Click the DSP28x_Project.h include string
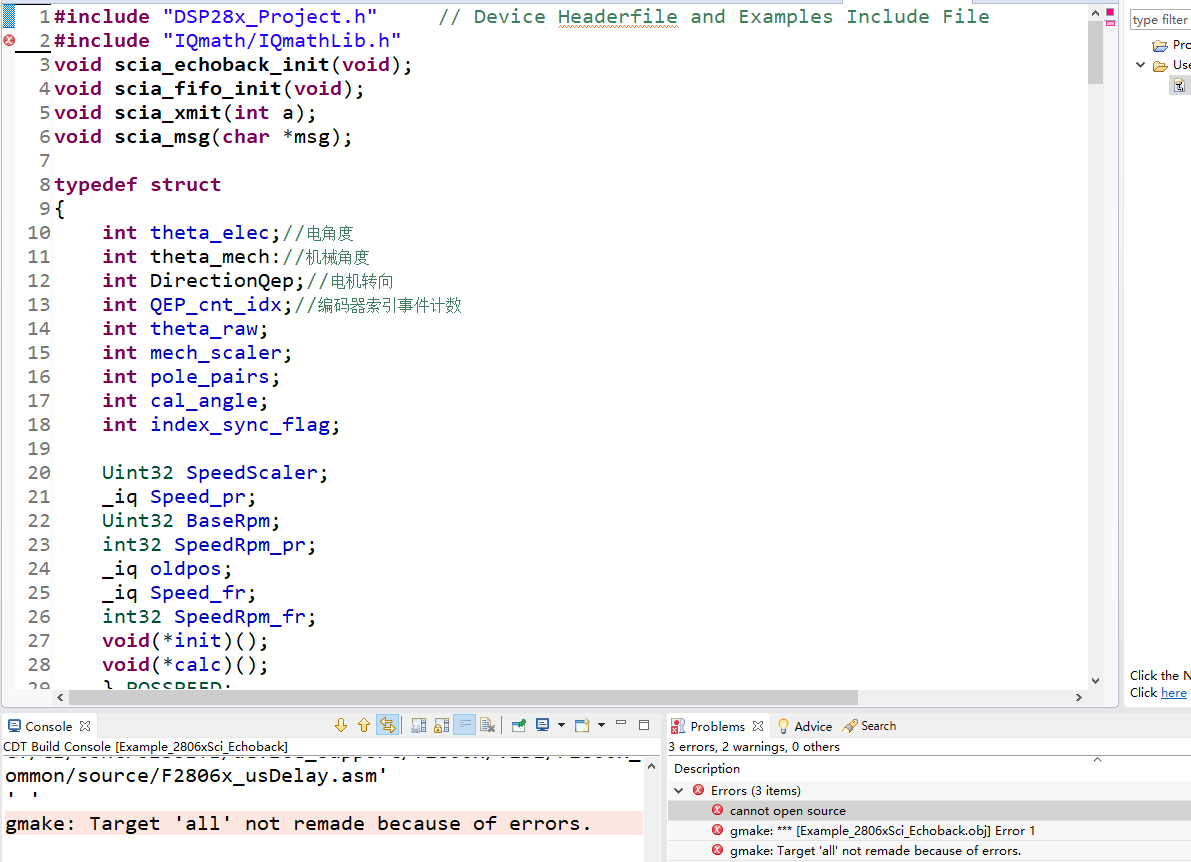Viewport: 1191px width, 862px height. click(x=270, y=17)
